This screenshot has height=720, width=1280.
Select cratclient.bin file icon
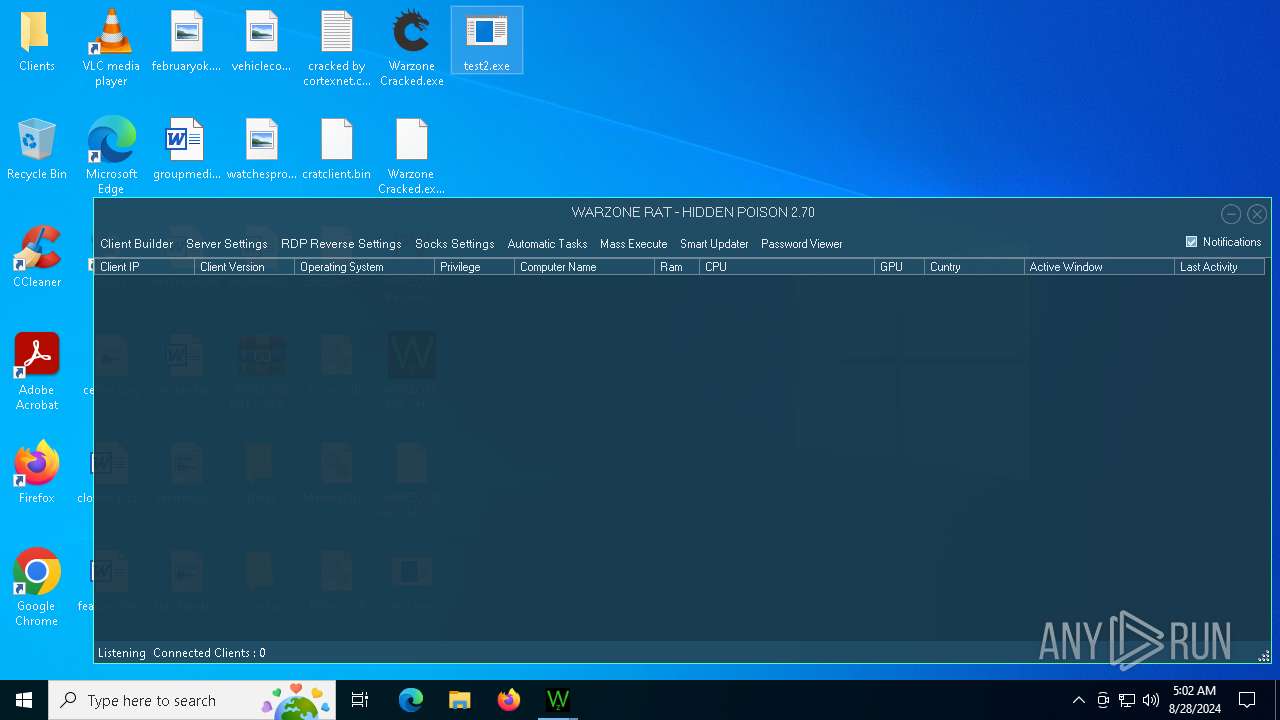336,149
